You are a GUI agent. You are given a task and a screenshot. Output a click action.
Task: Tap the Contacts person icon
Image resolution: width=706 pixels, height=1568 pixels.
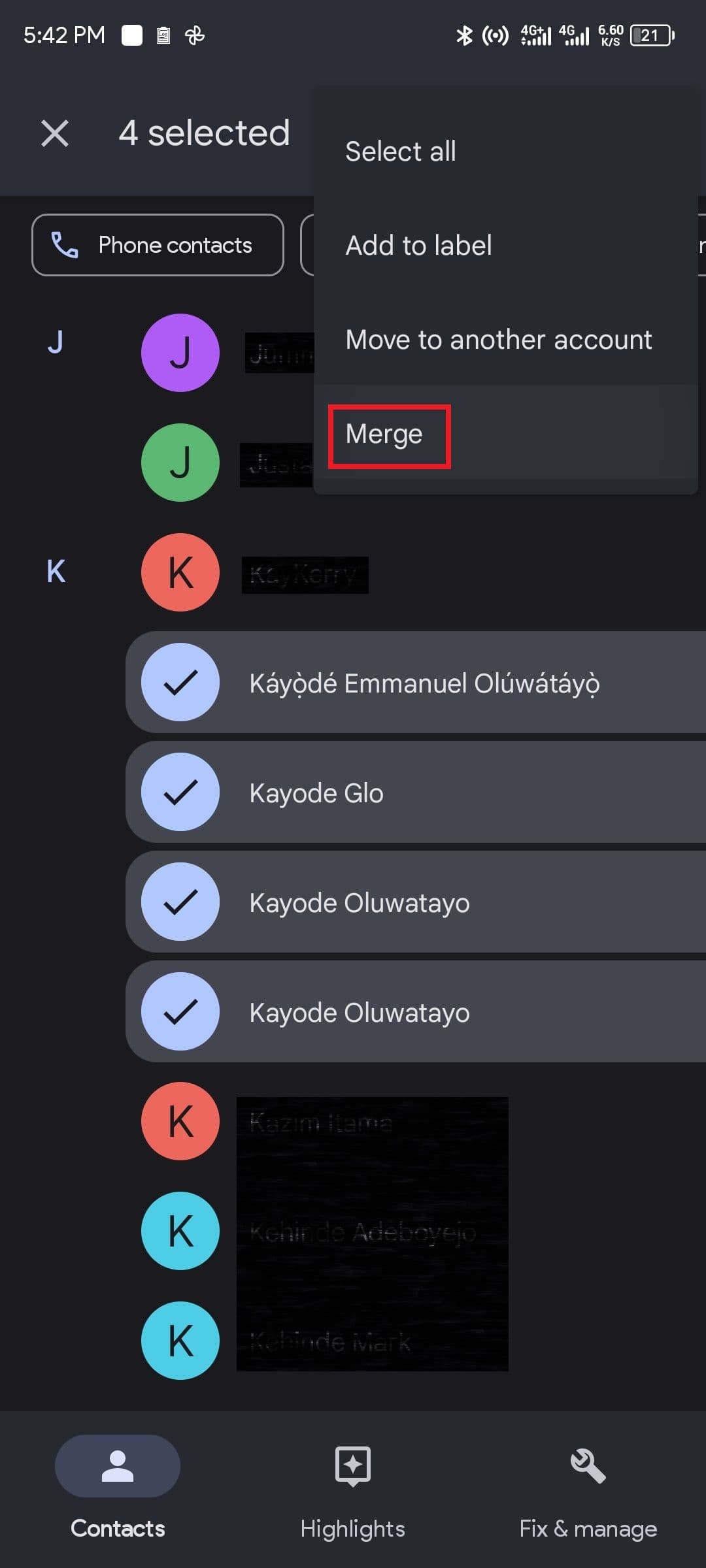[118, 1465]
